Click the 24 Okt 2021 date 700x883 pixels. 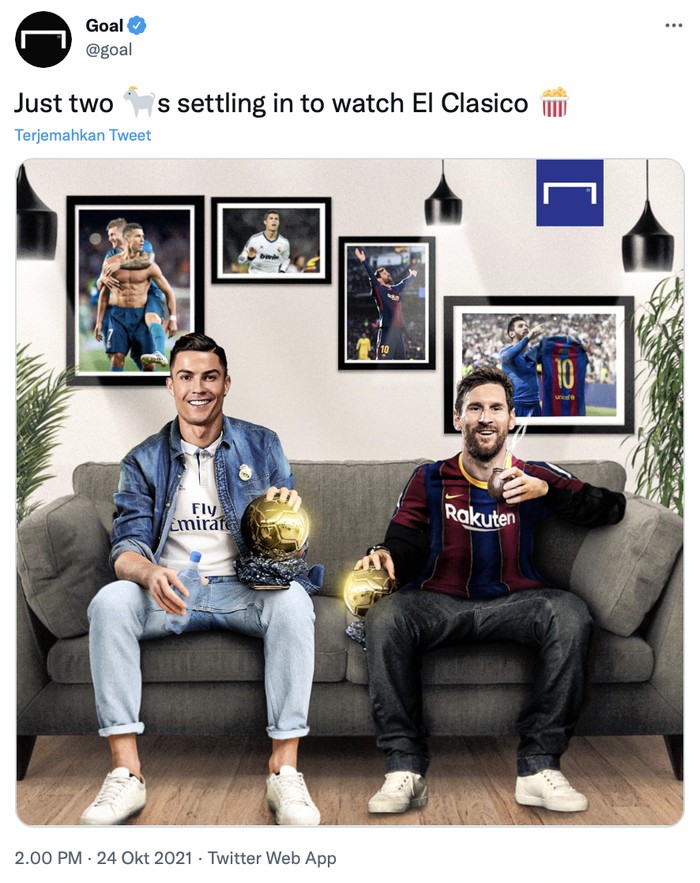(x=145, y=858)
